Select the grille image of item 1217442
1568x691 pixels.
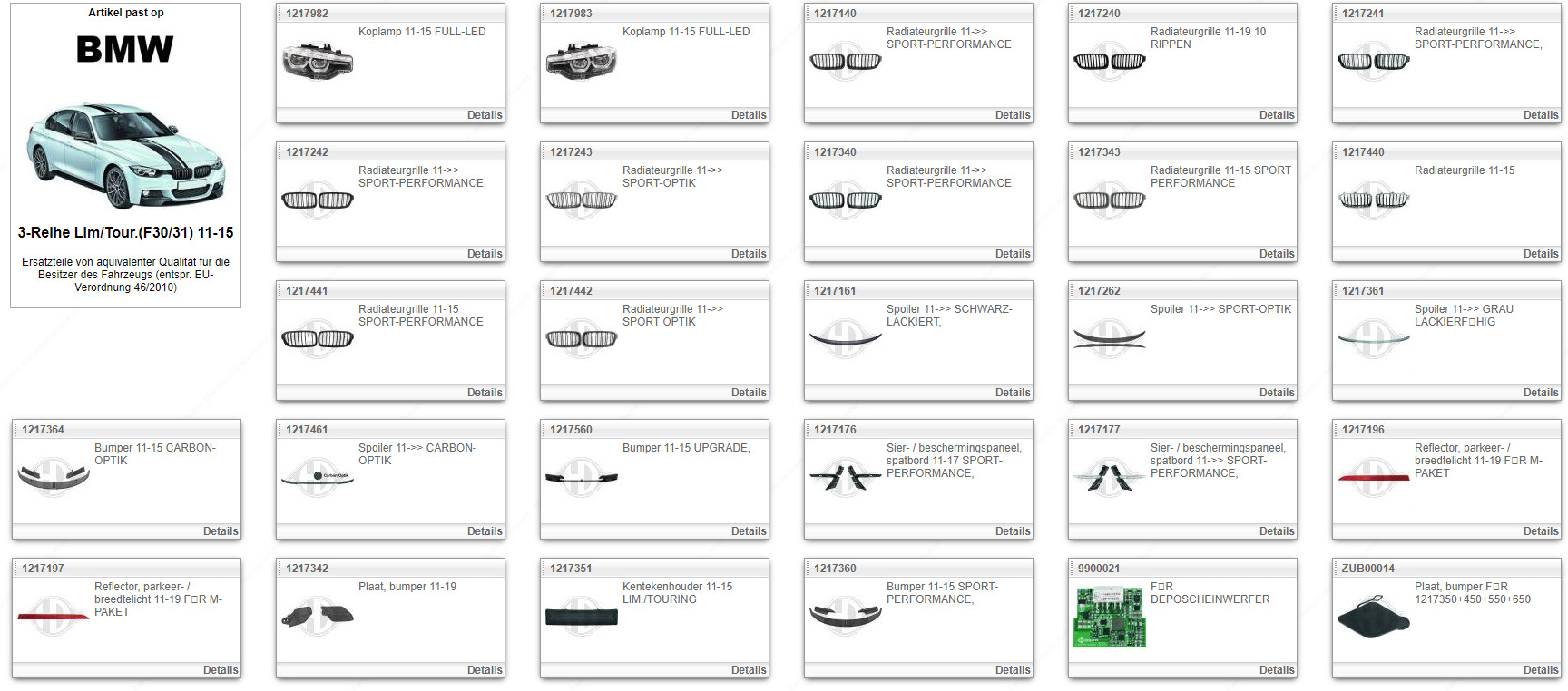coord(582,339)
